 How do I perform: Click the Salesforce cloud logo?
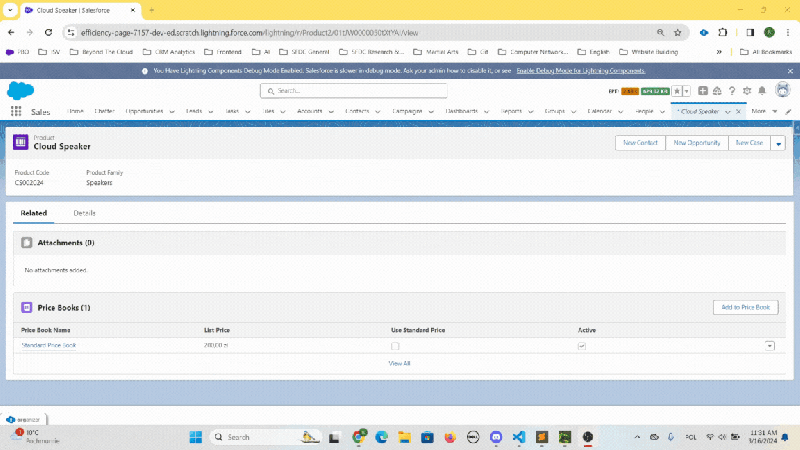point(20,90)
